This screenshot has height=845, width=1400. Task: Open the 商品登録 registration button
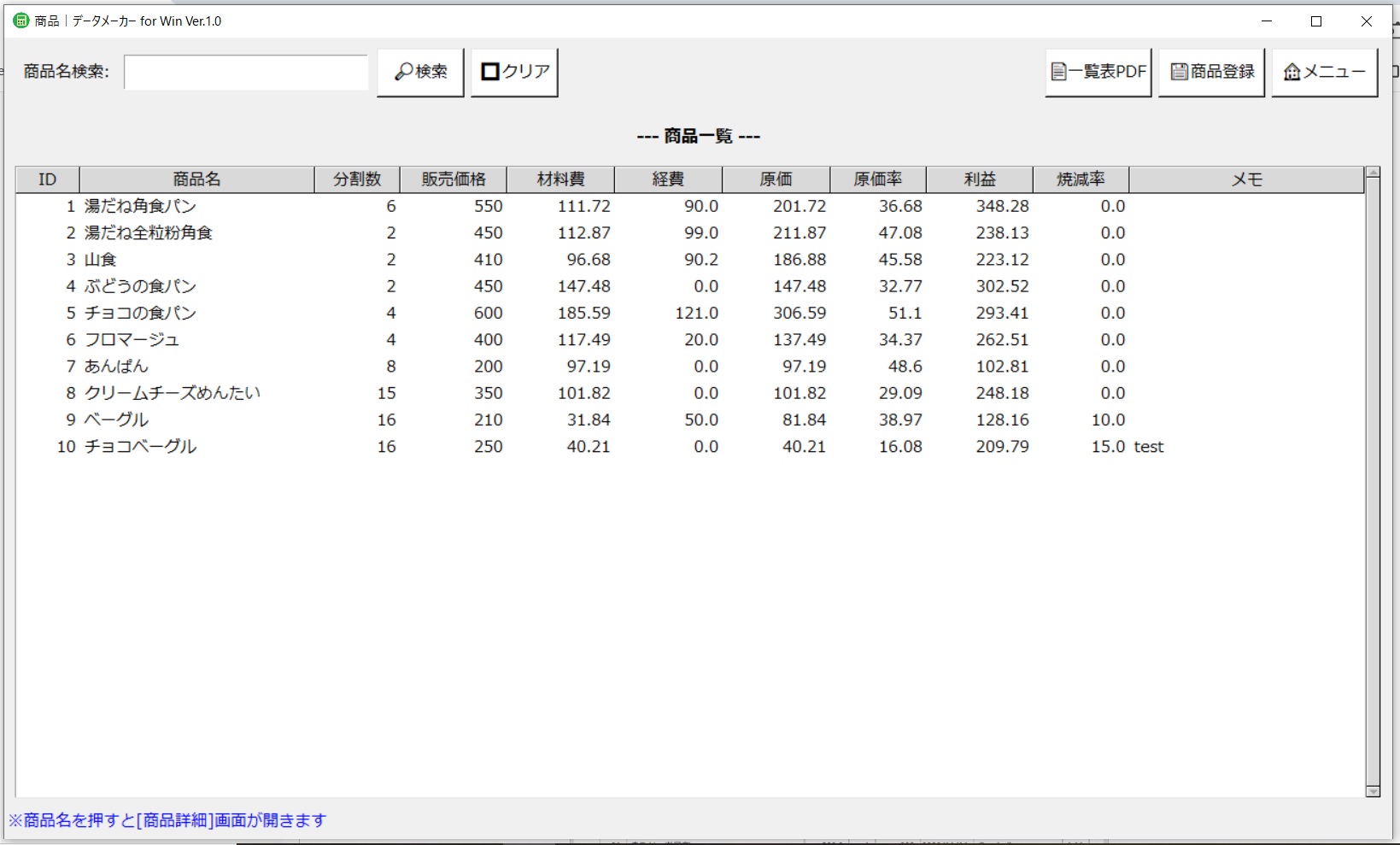tap(1211, 72)
